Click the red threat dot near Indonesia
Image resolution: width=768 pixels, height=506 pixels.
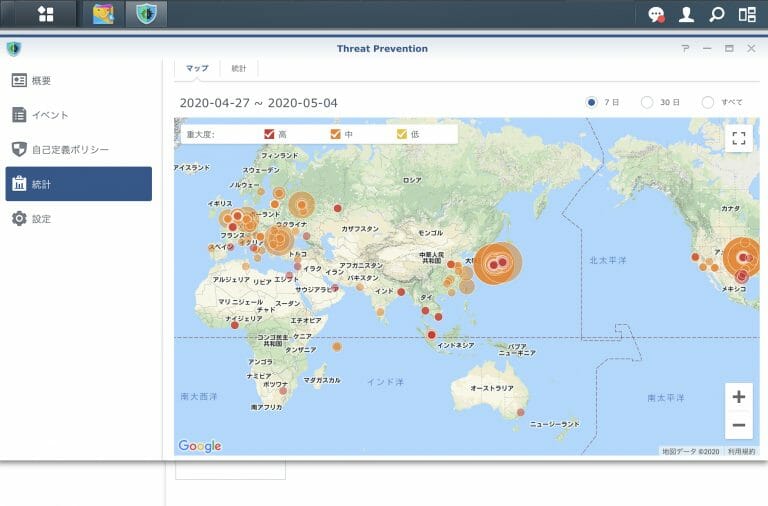(432, 335)
